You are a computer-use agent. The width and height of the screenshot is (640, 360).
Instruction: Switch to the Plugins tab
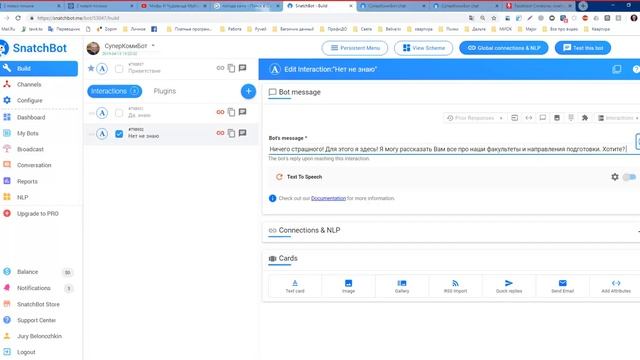165,91
